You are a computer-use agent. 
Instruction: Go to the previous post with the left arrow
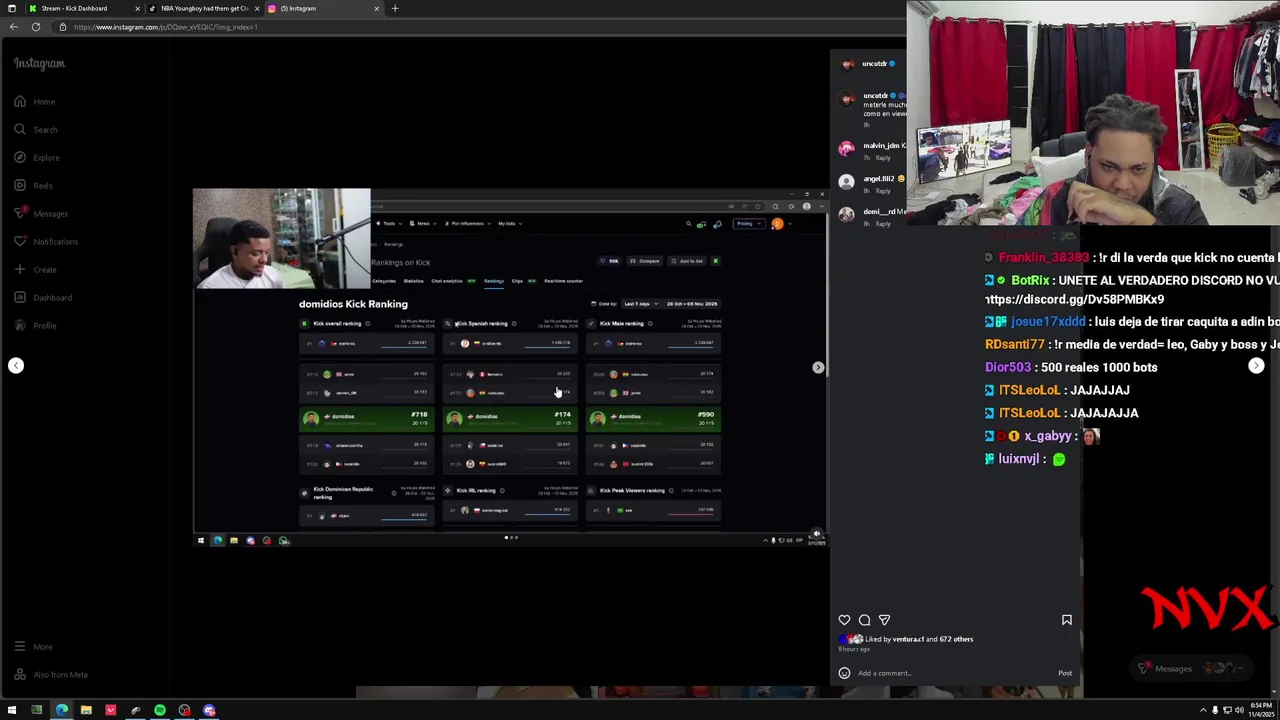point(16,365)
